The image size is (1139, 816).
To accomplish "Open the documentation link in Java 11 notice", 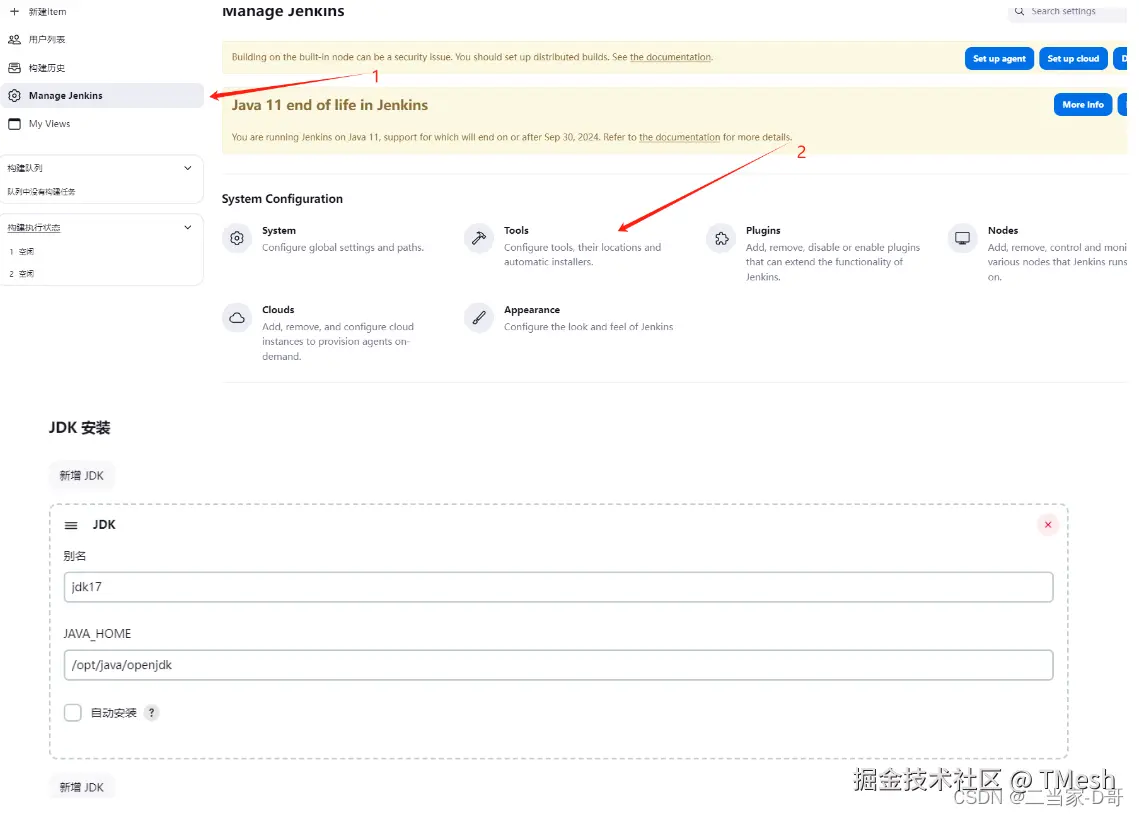I will pyautogui.click(x=679, y=137).
